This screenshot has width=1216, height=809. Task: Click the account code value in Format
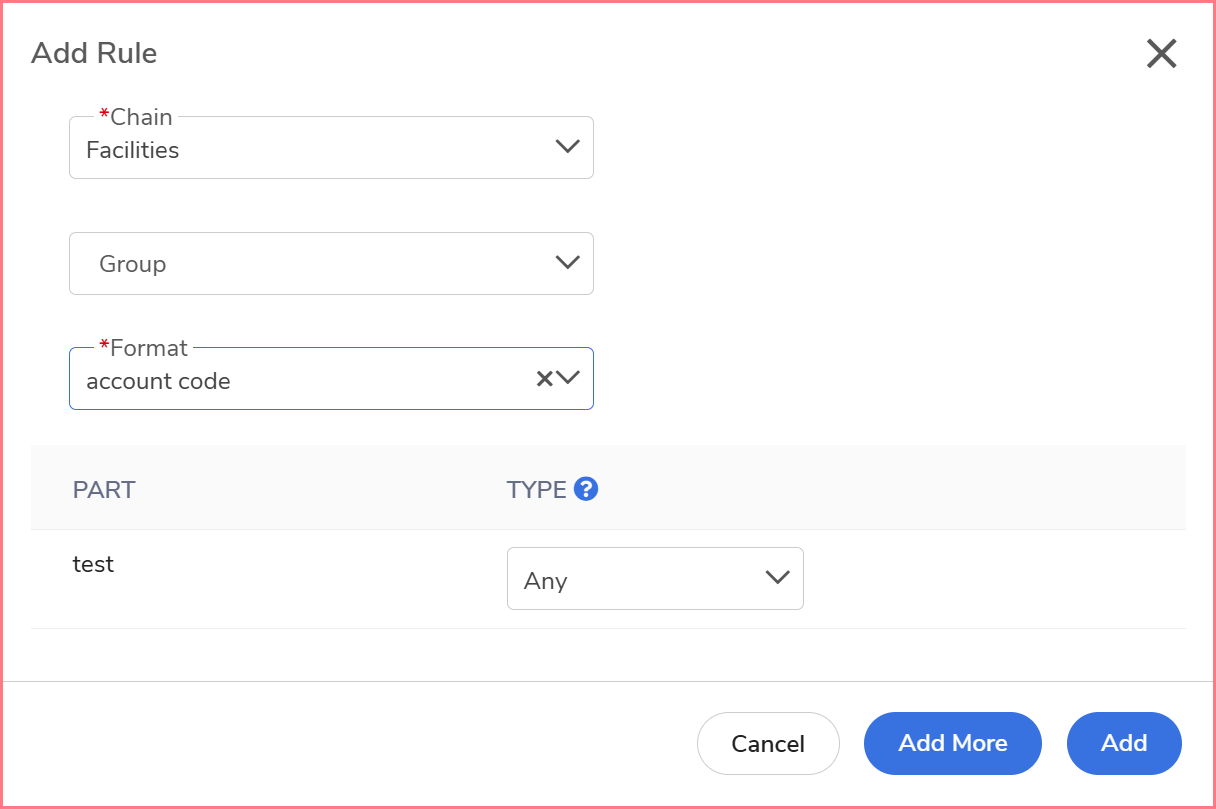pyautogui.click(x=158, y=381)
